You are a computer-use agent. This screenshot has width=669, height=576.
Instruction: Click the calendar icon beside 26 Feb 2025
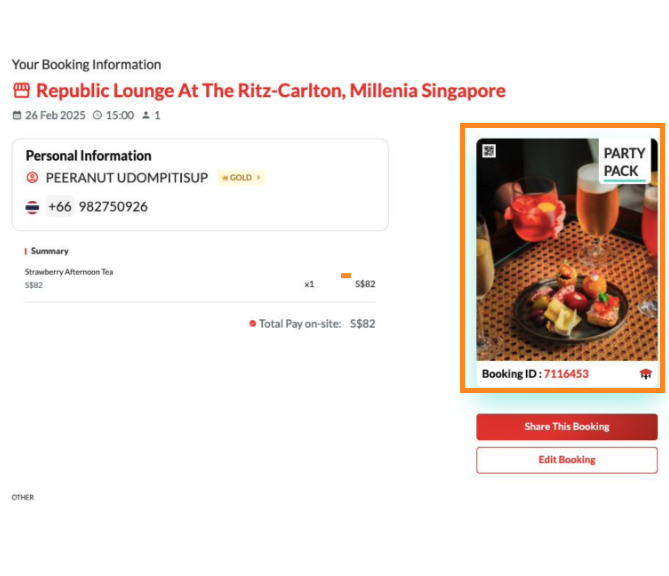point(17,115)
